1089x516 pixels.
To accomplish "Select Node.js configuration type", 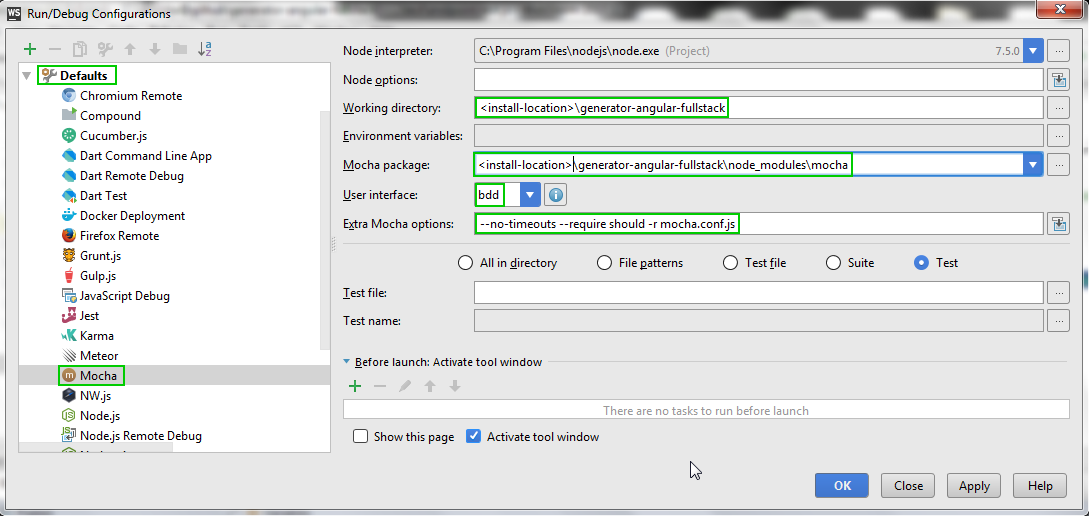I will (100, 416).
